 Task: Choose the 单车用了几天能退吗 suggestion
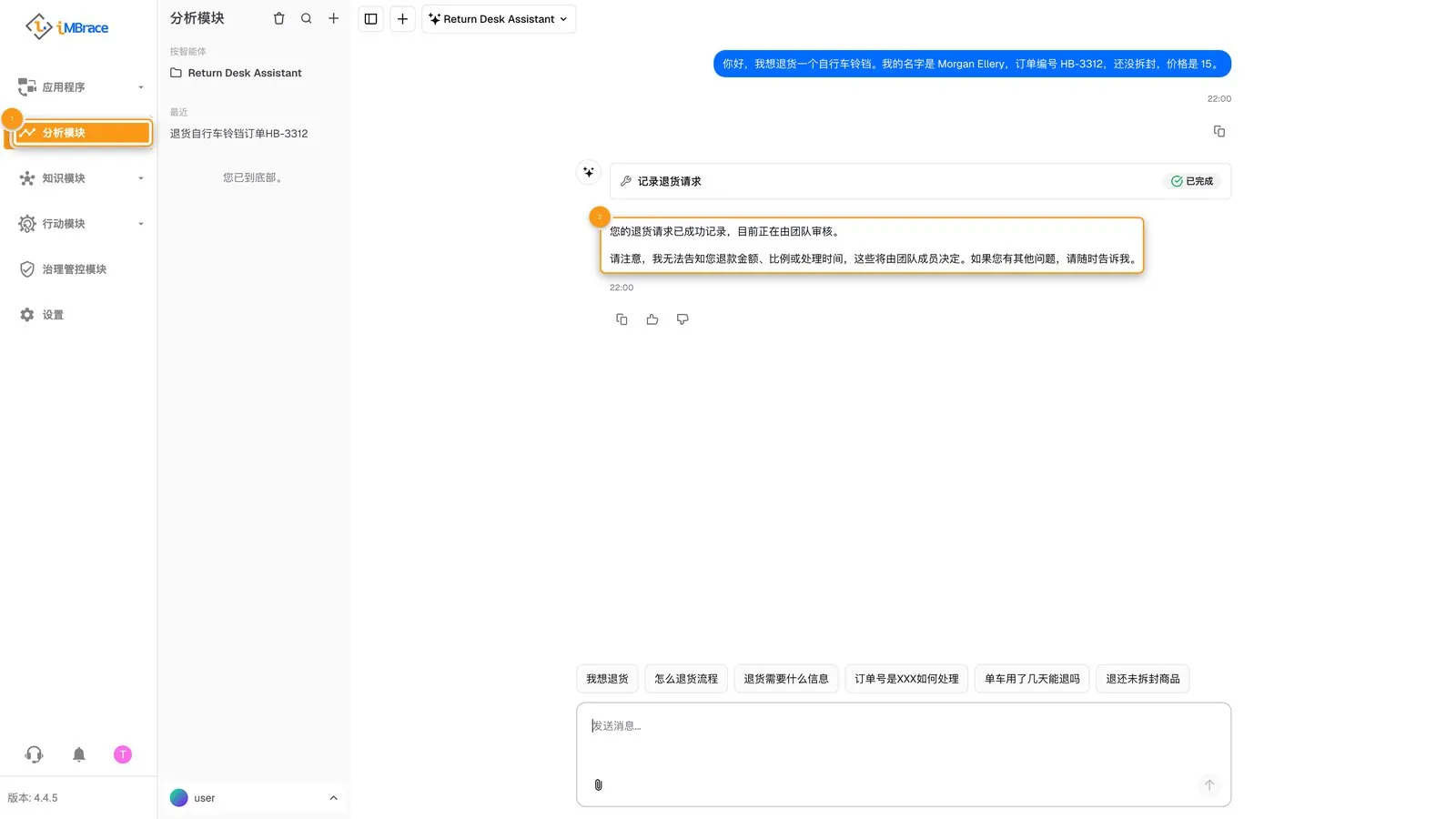(x=1032, y=679)
